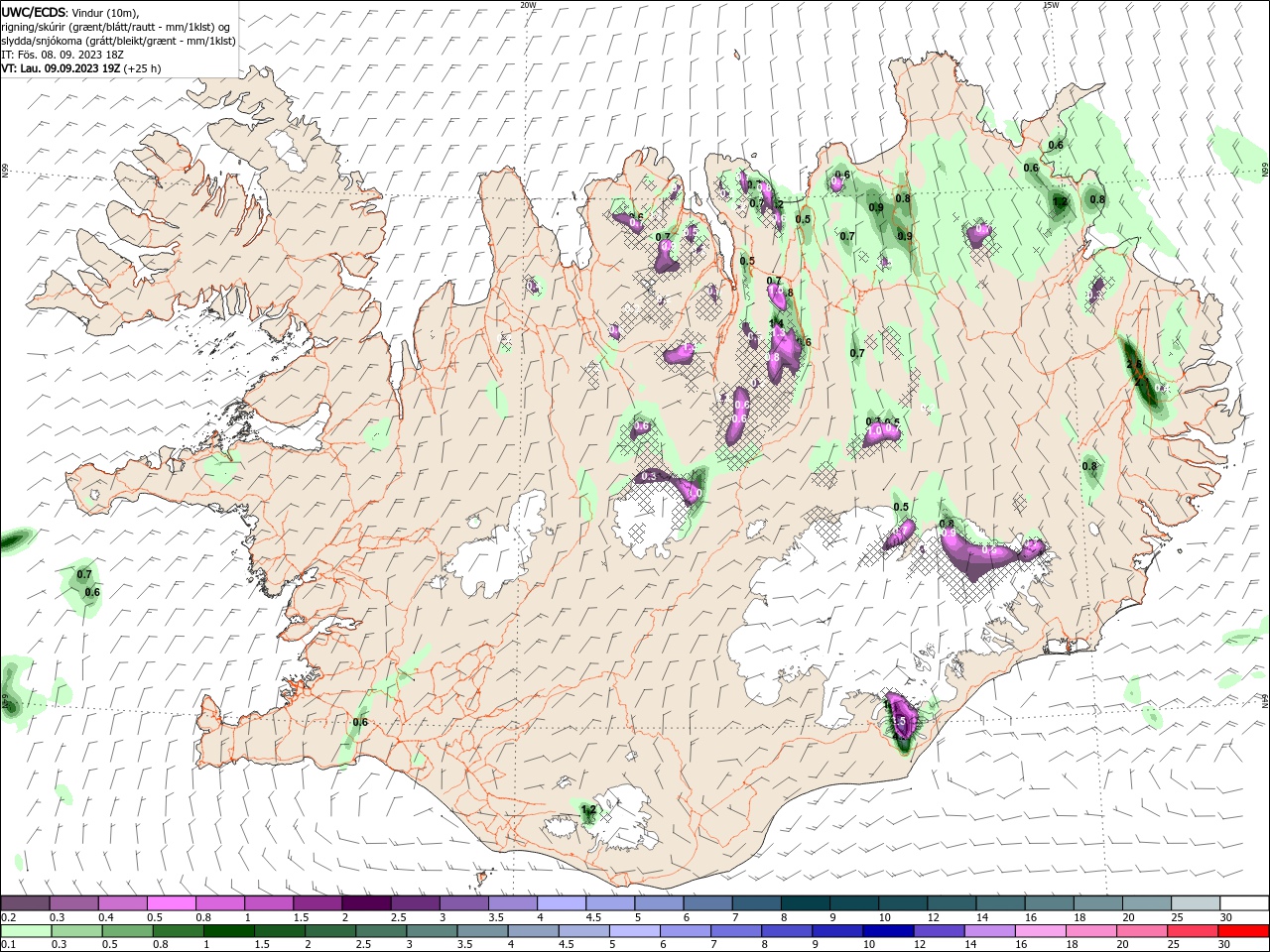Pick the lower legend swatch starting at 3.5
Image resolution: width=1270 pixels, height=952 pixels.
(x=484, y=931)
